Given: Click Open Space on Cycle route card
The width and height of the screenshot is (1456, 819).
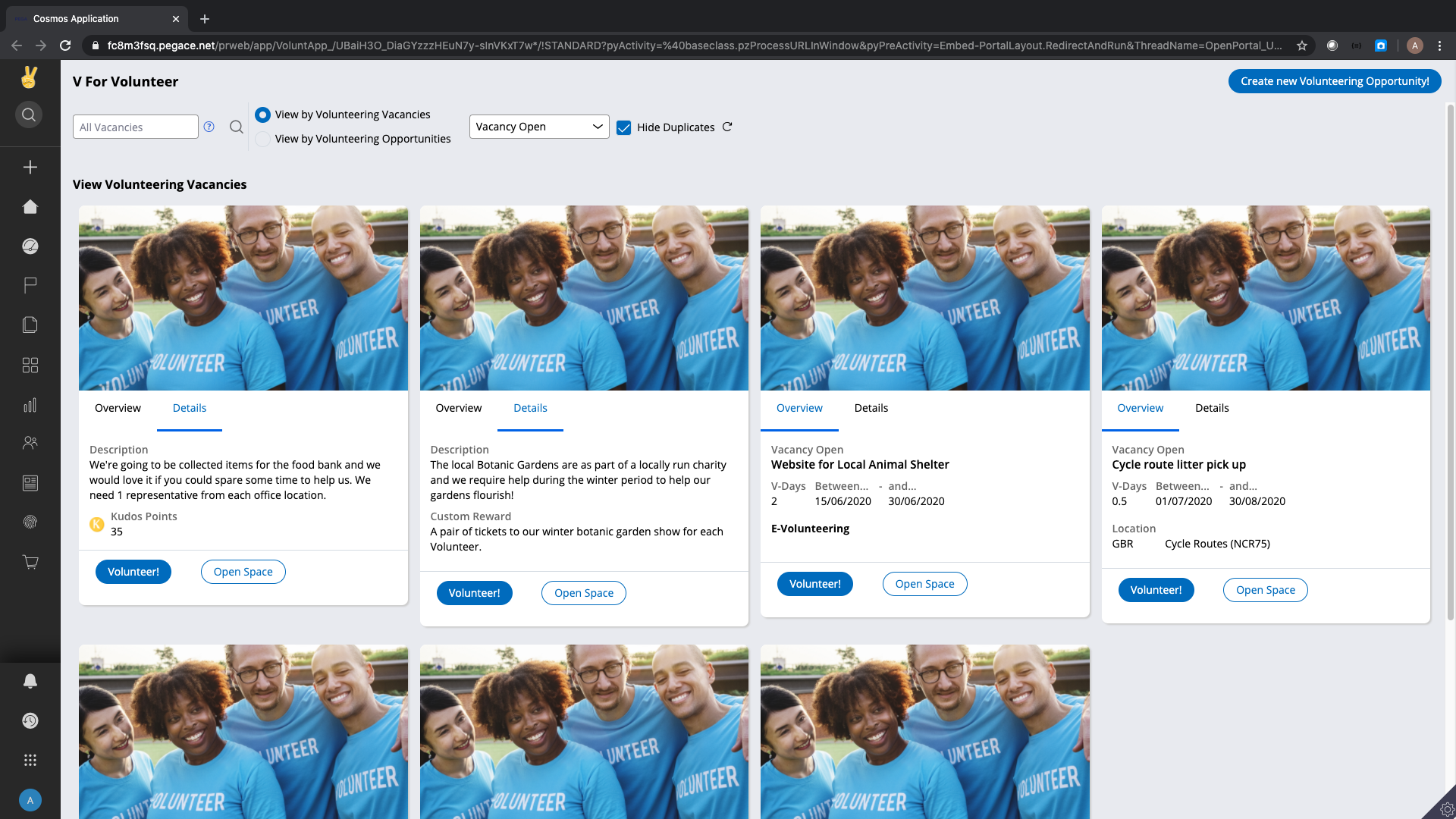Looking at the screenshot, I should (x=1265, y=590).
